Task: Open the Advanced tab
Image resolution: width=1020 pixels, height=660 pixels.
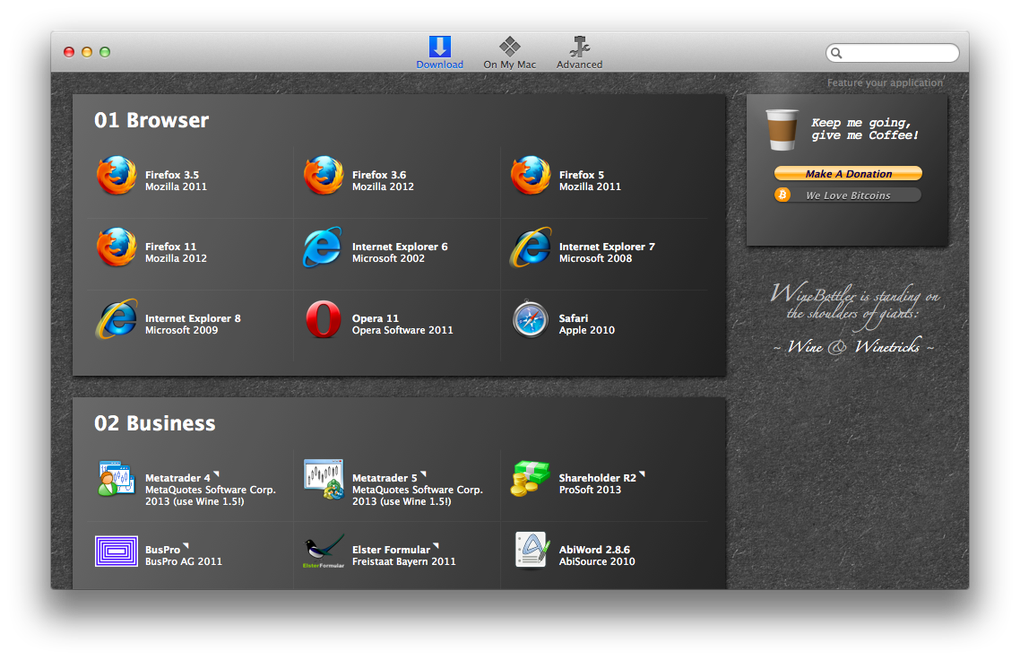Action: tap(579, 52)
